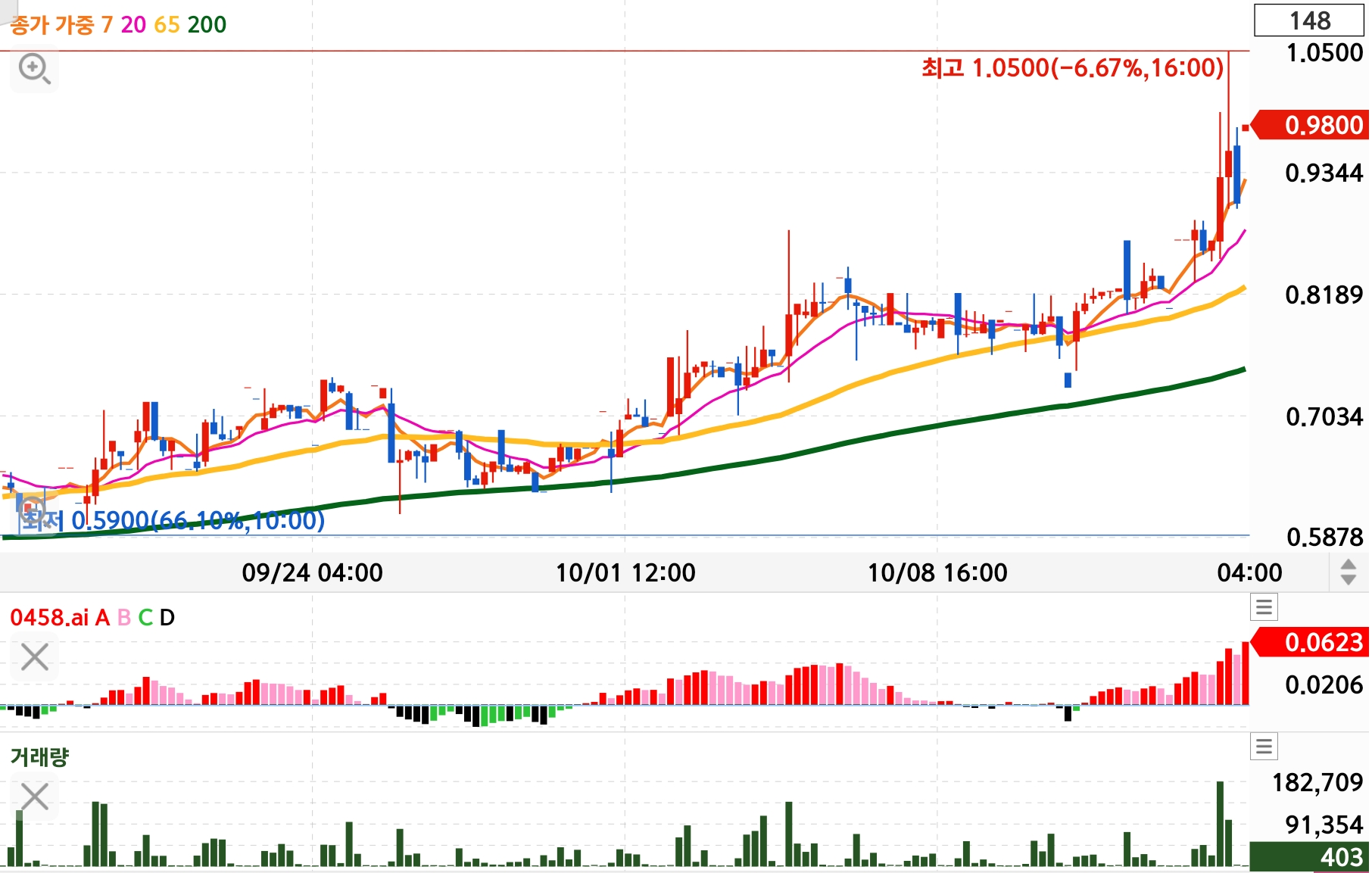This screenshot has width=1372, height=873.
Task: Click the 10/01 12:00 time label
Action: tap(625, 572)
